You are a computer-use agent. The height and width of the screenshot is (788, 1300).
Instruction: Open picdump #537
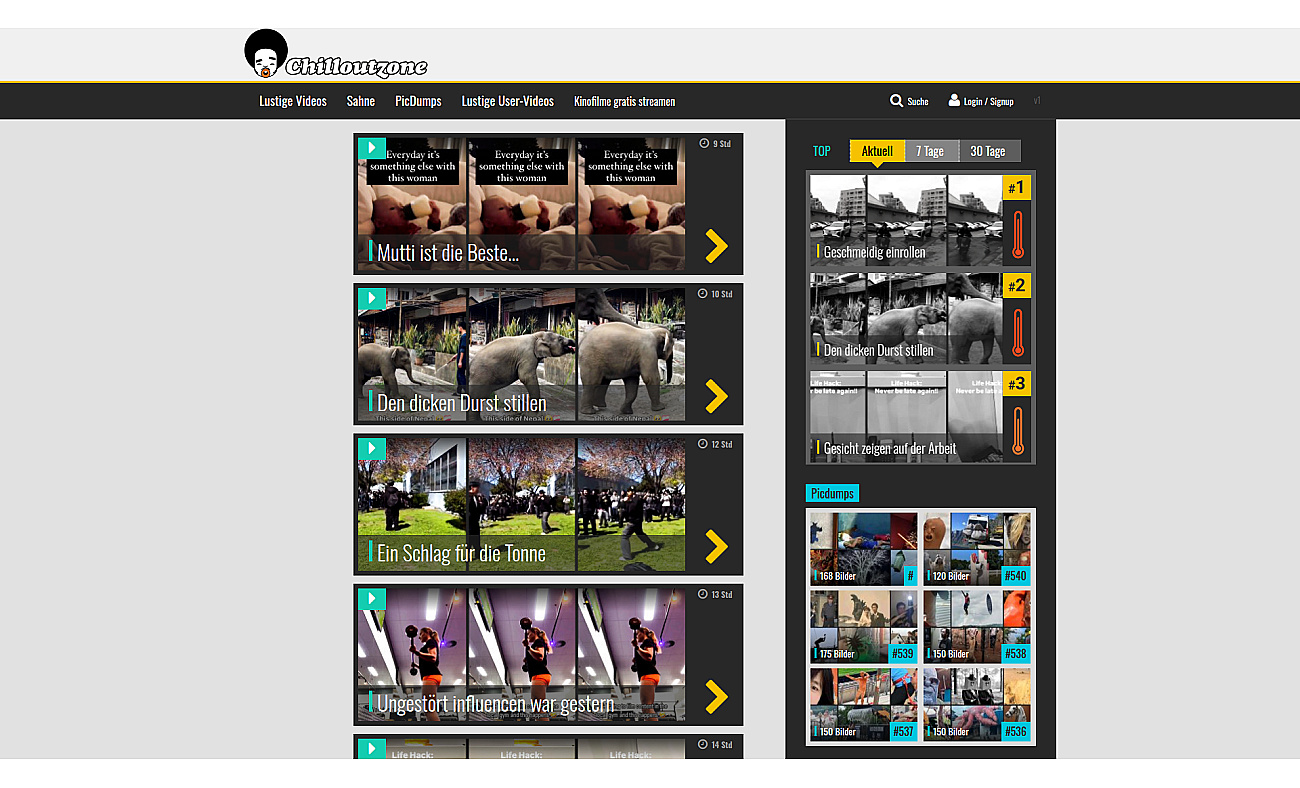click(x=864, y=704)
